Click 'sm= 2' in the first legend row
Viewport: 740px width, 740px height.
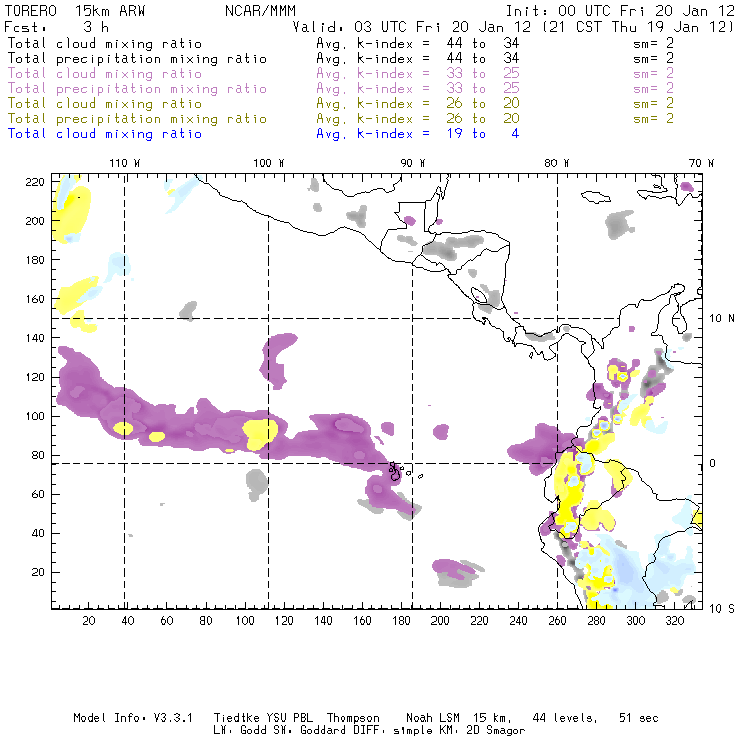(x=653, y=43)
